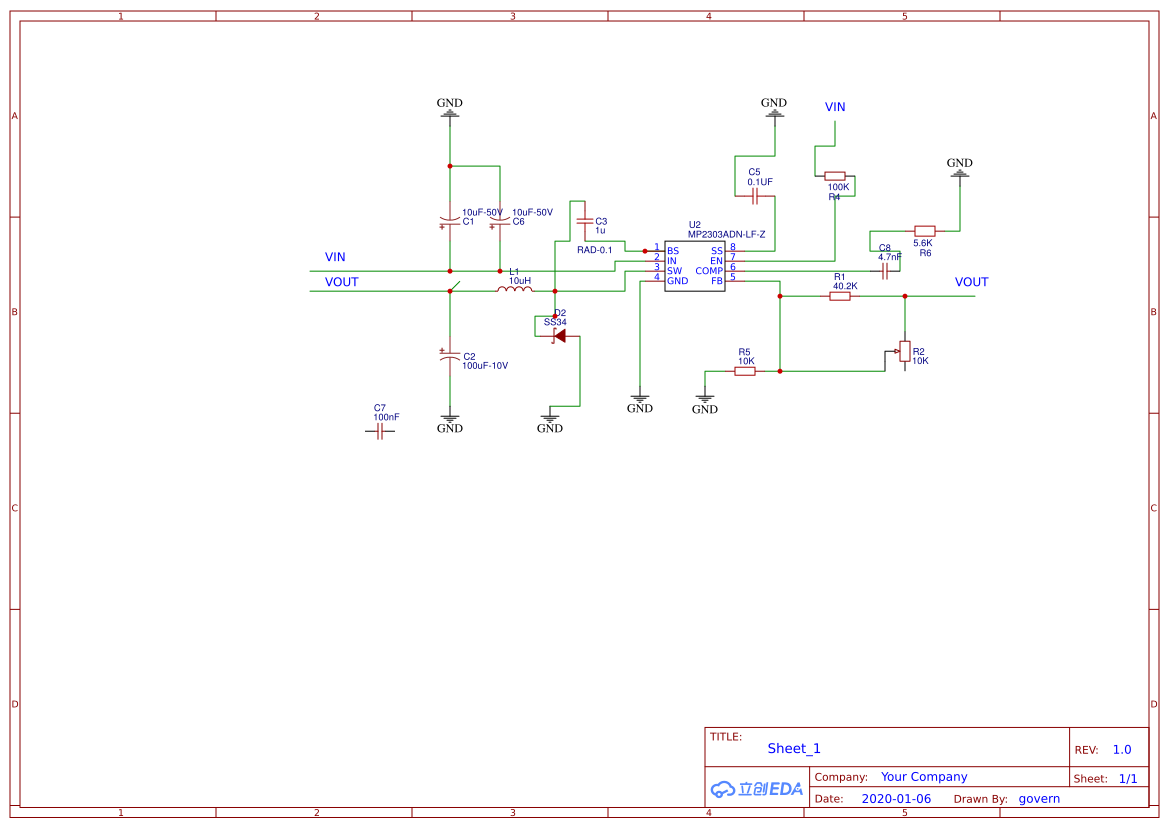Click the FB pin label on U2
1169x828 pixels.
(x=716, y=281)
